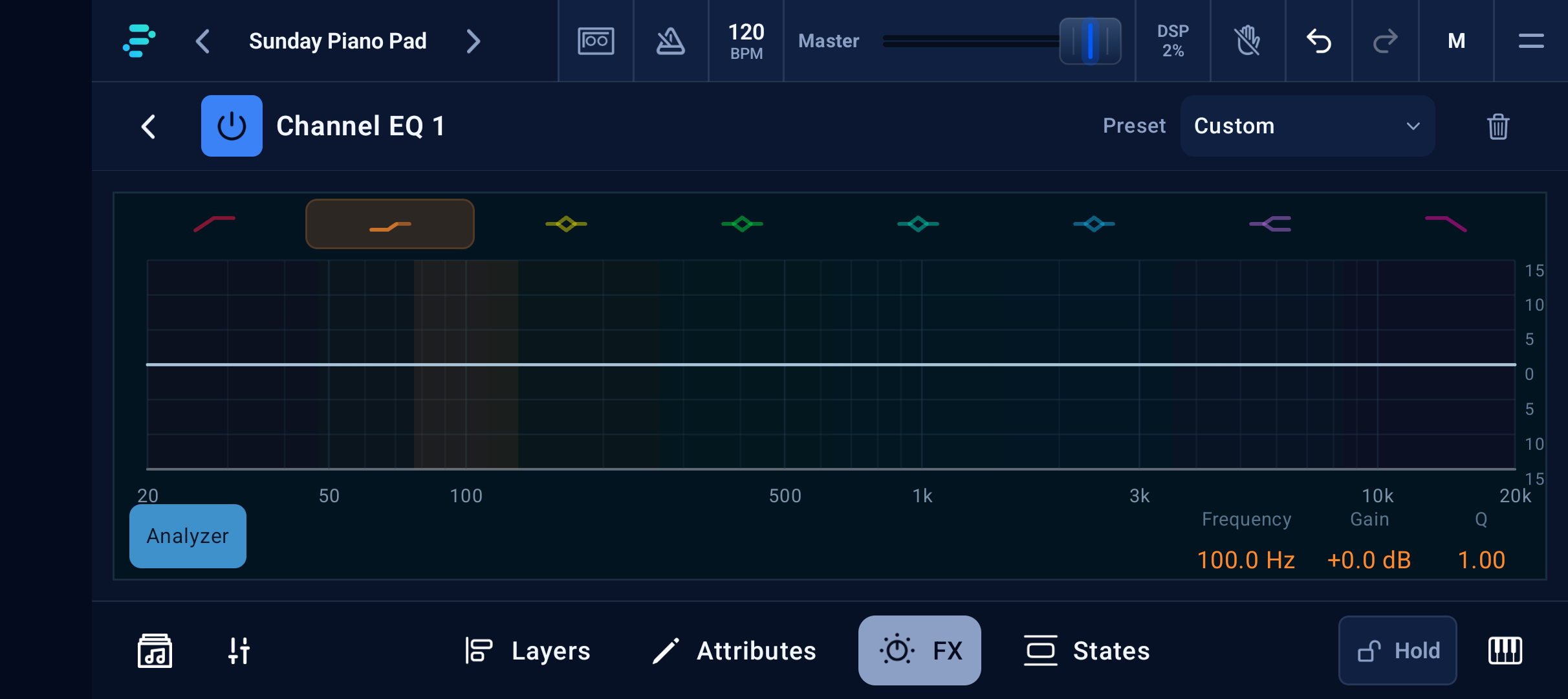Toggle the Hold lock button
Screen dimensions: 1568x699
(1398, 650)
